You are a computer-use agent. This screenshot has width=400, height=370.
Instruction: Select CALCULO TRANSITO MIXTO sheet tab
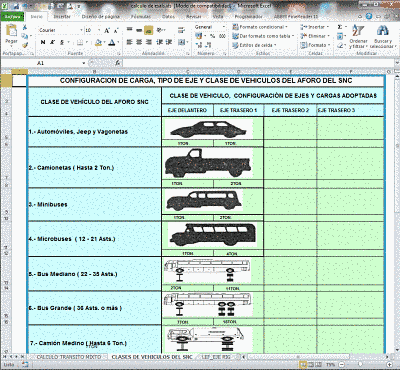point(68,357)
